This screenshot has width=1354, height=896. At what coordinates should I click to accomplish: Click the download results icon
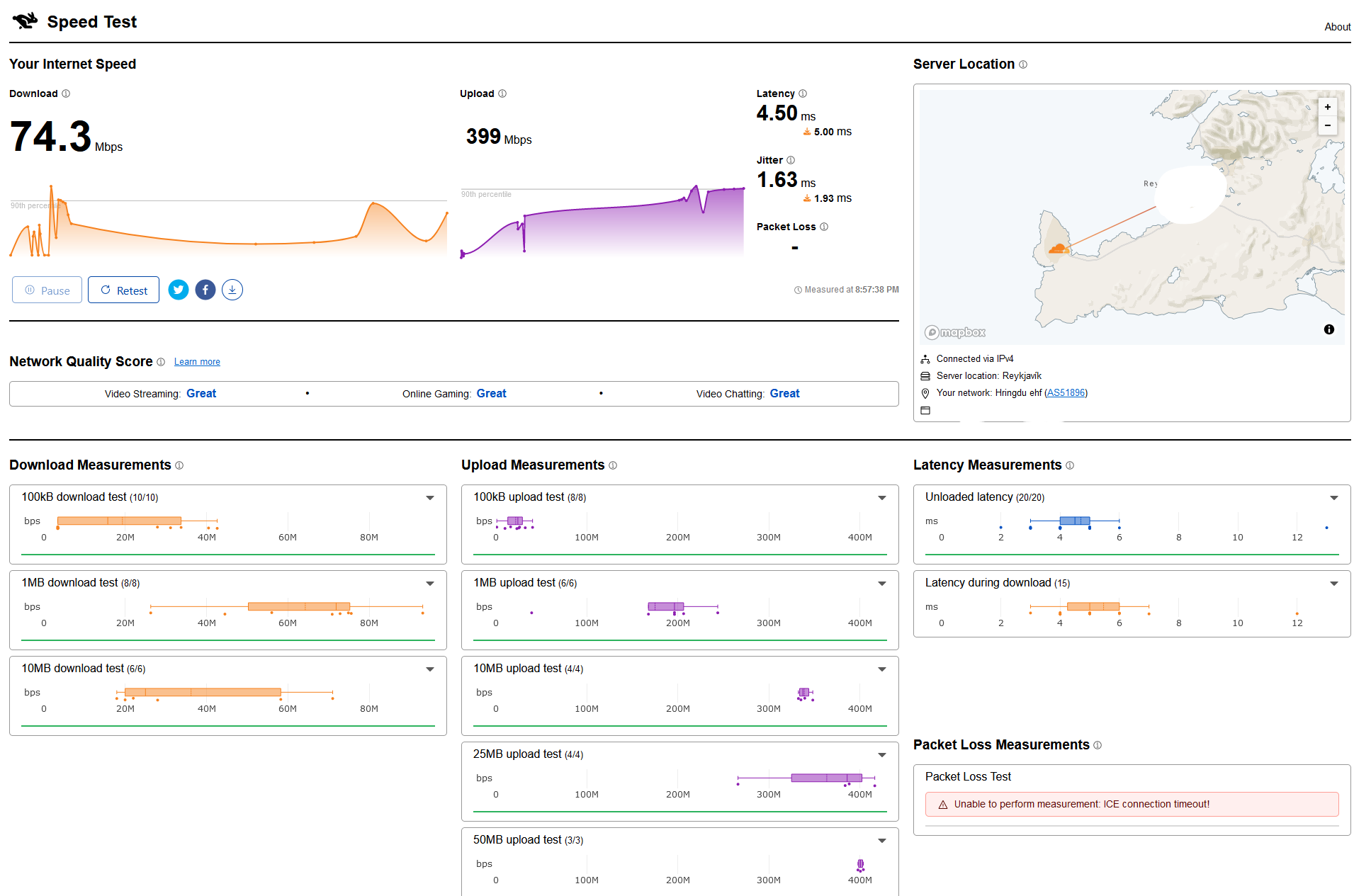232,290
